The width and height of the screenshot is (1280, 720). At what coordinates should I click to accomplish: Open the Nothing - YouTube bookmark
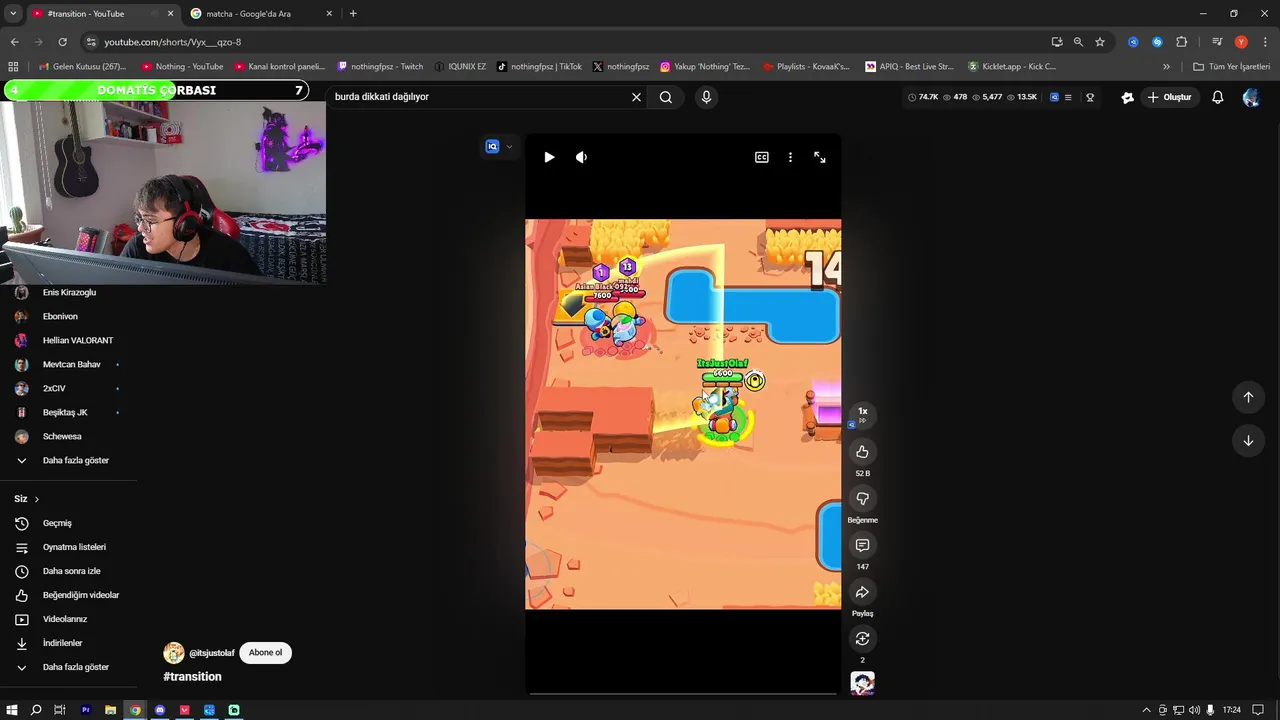tap(183, 67)
